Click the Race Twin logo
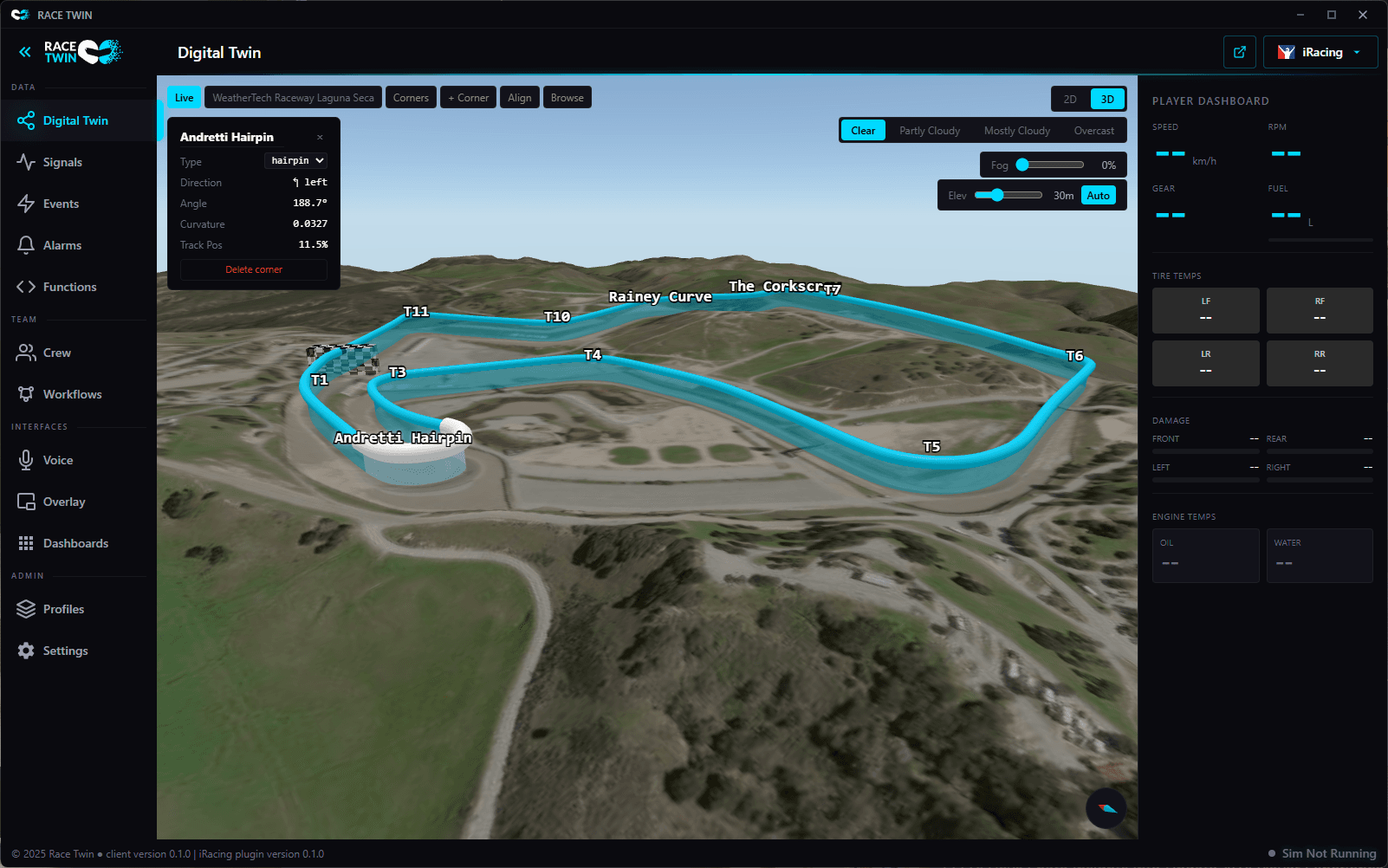1388x868 pixels. point(83,52)
